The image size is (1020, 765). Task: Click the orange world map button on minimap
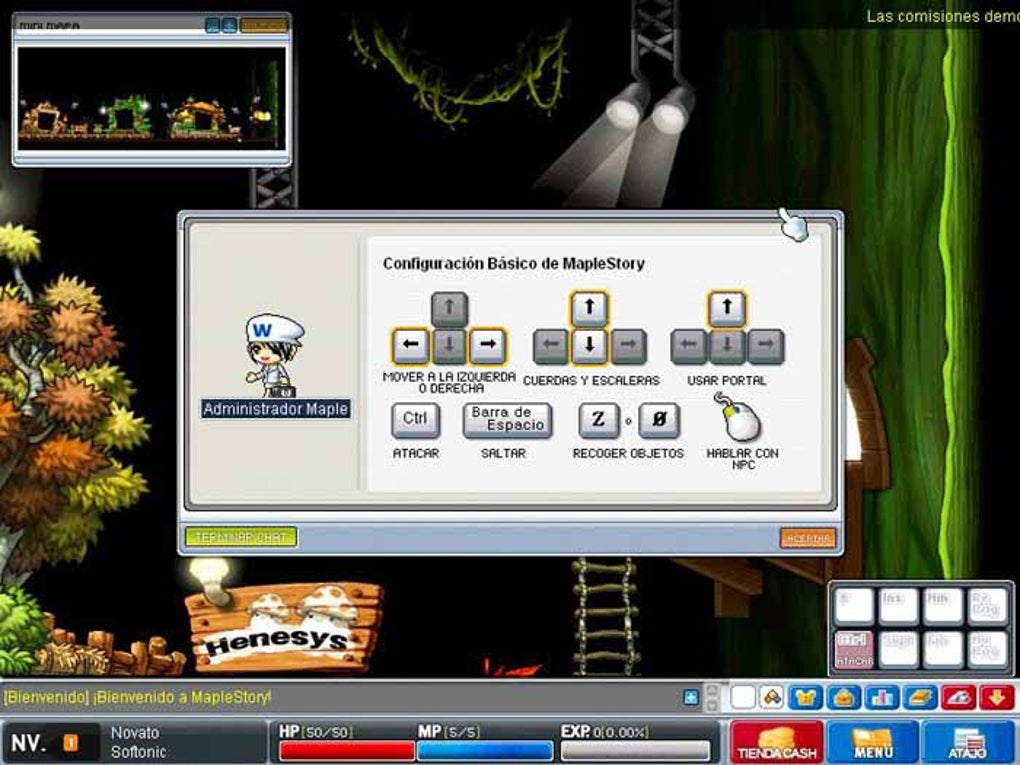[263, 25]
